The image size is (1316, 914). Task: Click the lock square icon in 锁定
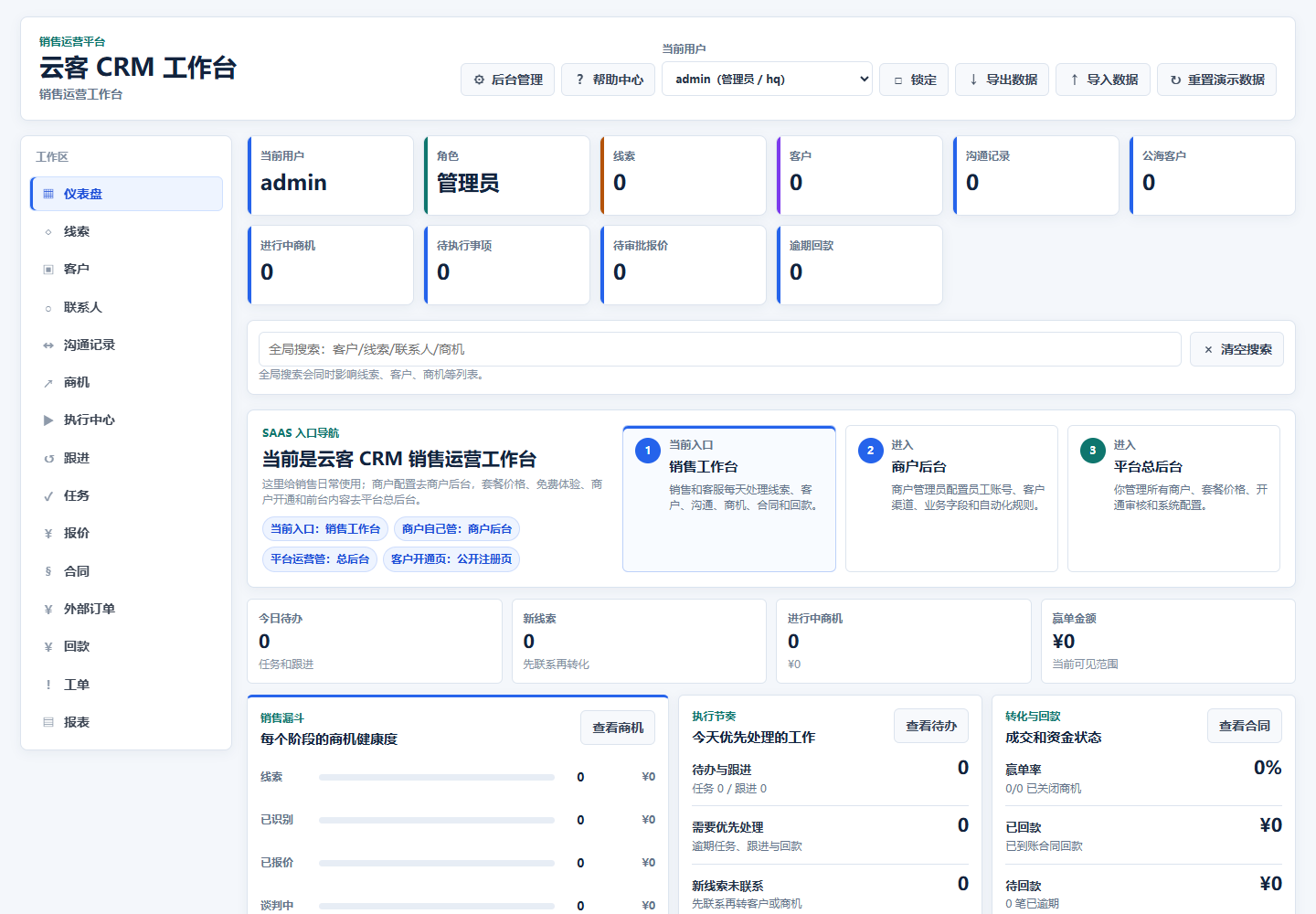[x=898, y=80]
